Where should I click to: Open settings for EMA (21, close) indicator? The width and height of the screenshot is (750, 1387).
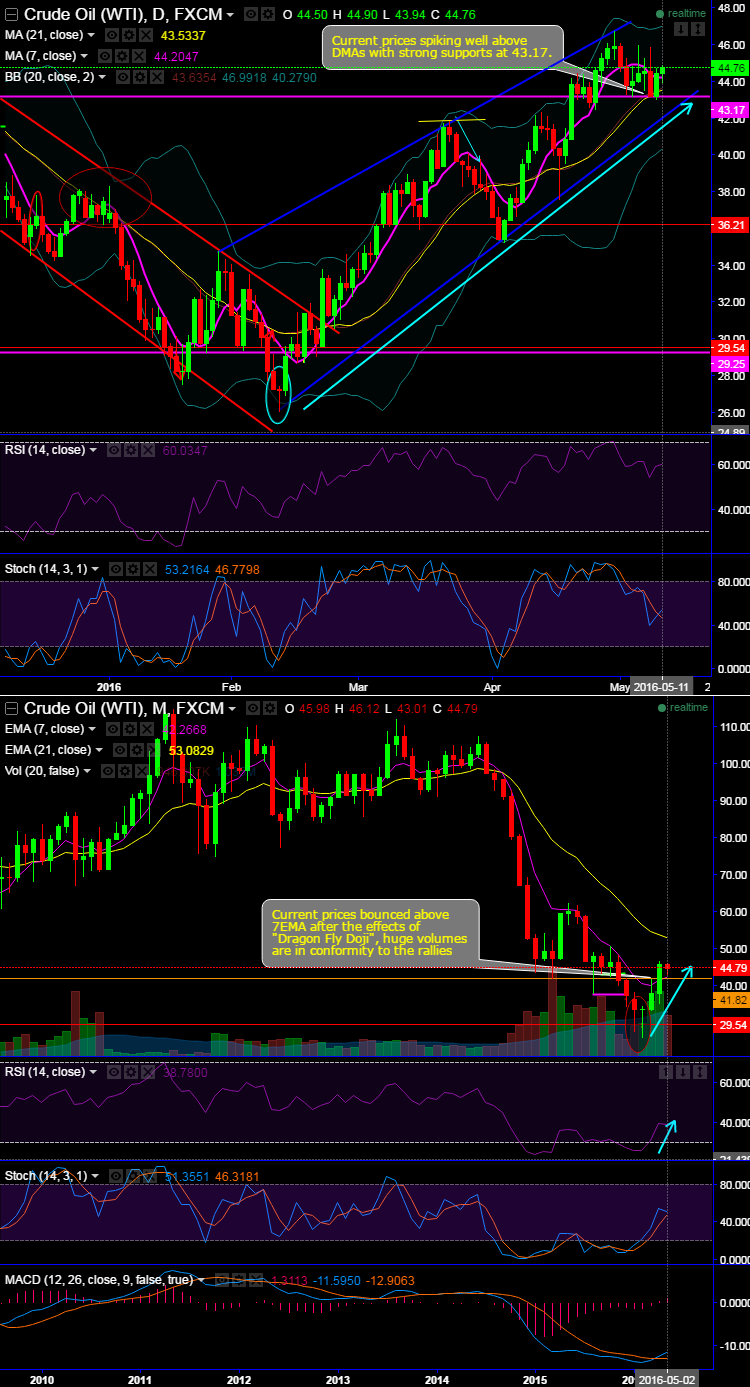tap(137, 749)
